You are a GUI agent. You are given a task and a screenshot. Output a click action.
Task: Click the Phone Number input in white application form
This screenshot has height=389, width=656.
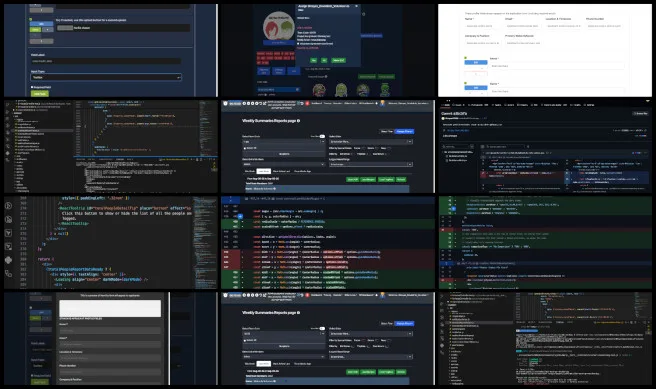605,26
